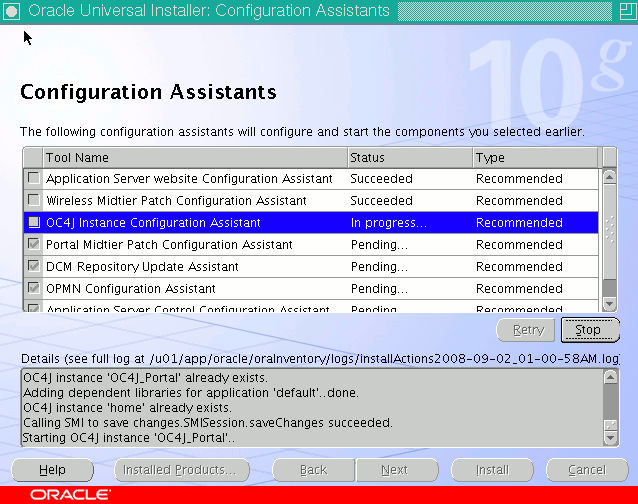Click 'Pending...' status of Portal Midtier Patch
Screen dimensions: 638x504
point(379,244)
